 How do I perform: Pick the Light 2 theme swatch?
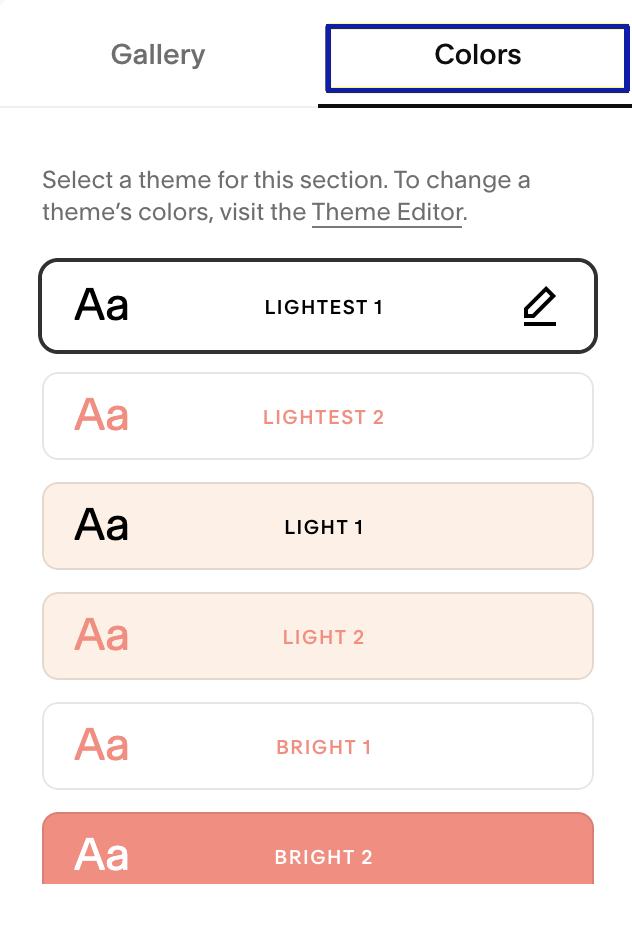(318, 636)
